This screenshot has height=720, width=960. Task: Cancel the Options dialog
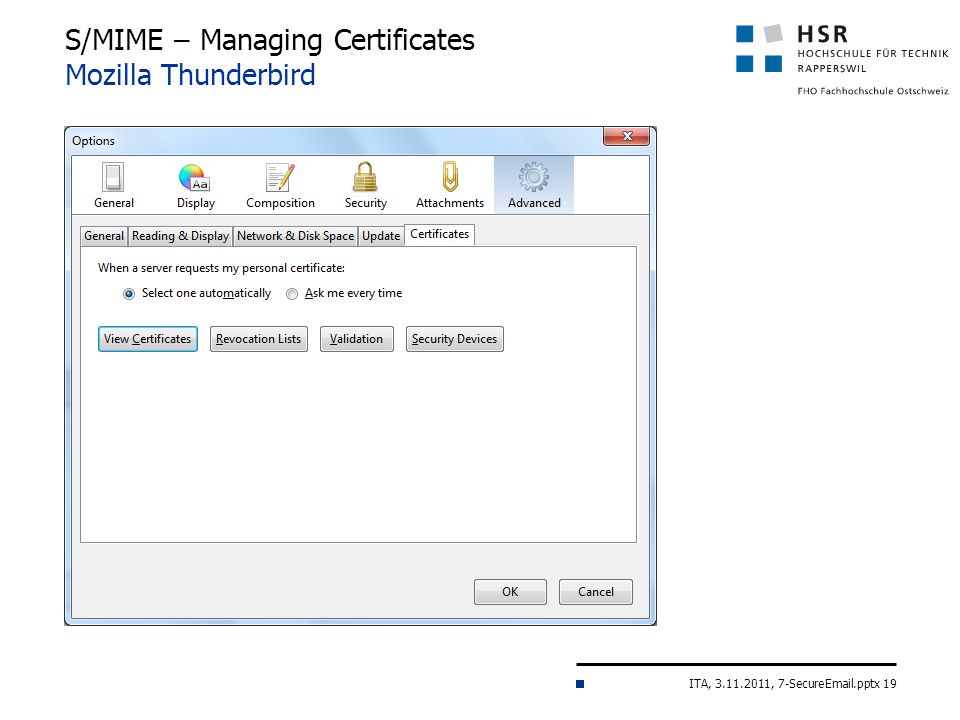point(596,592)
